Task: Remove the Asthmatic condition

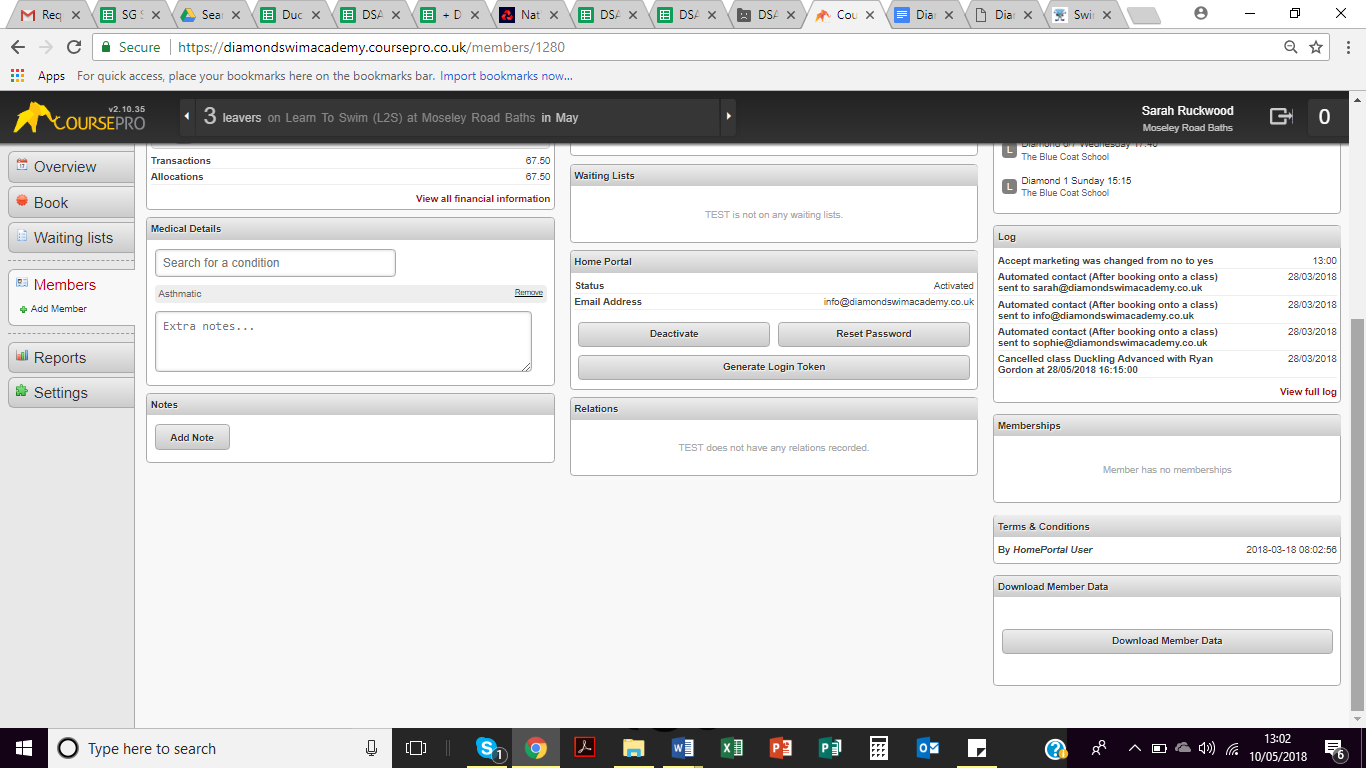Action: 529,293
